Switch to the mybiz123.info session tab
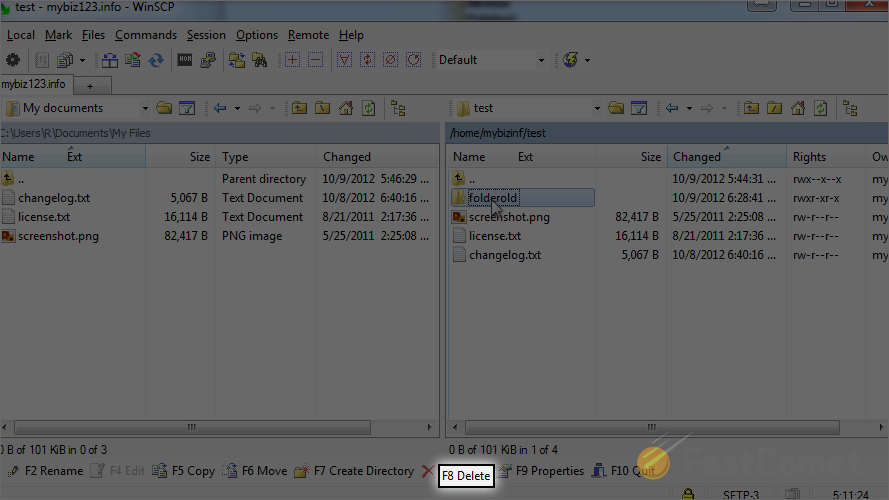This screenshot has width=889, height=500. 35,84
